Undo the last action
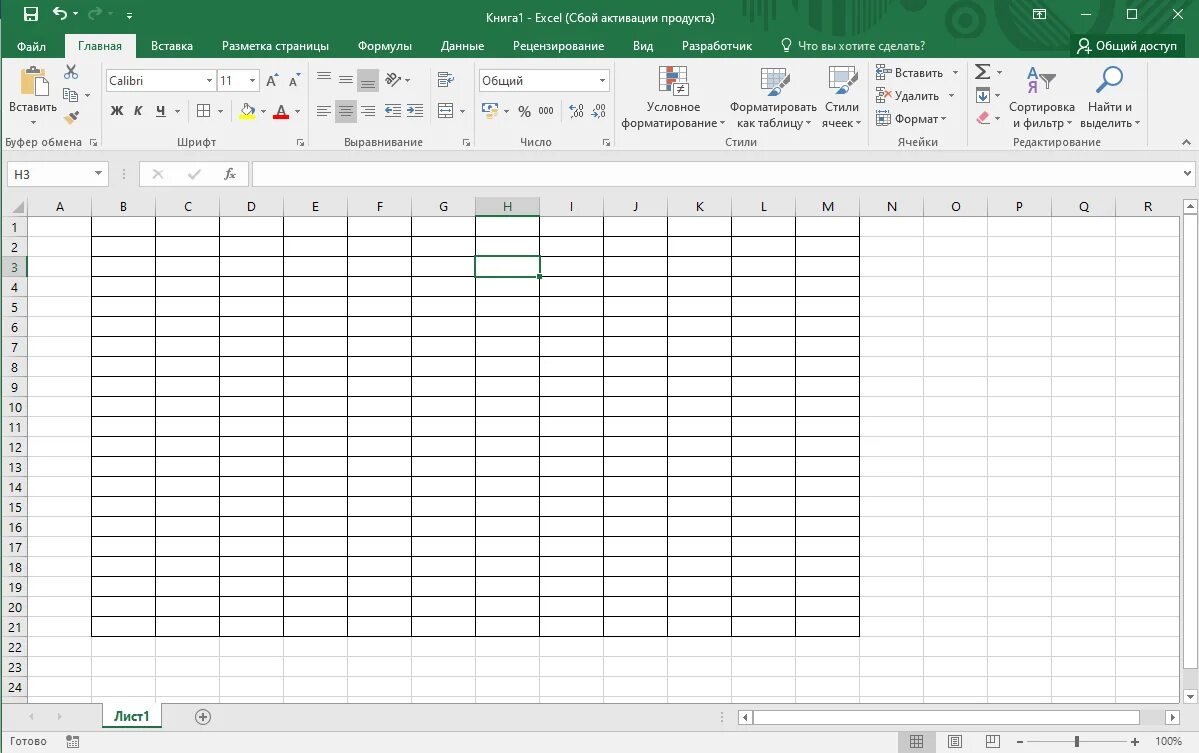Viewport: 1199px width, 753px height. 60,14
